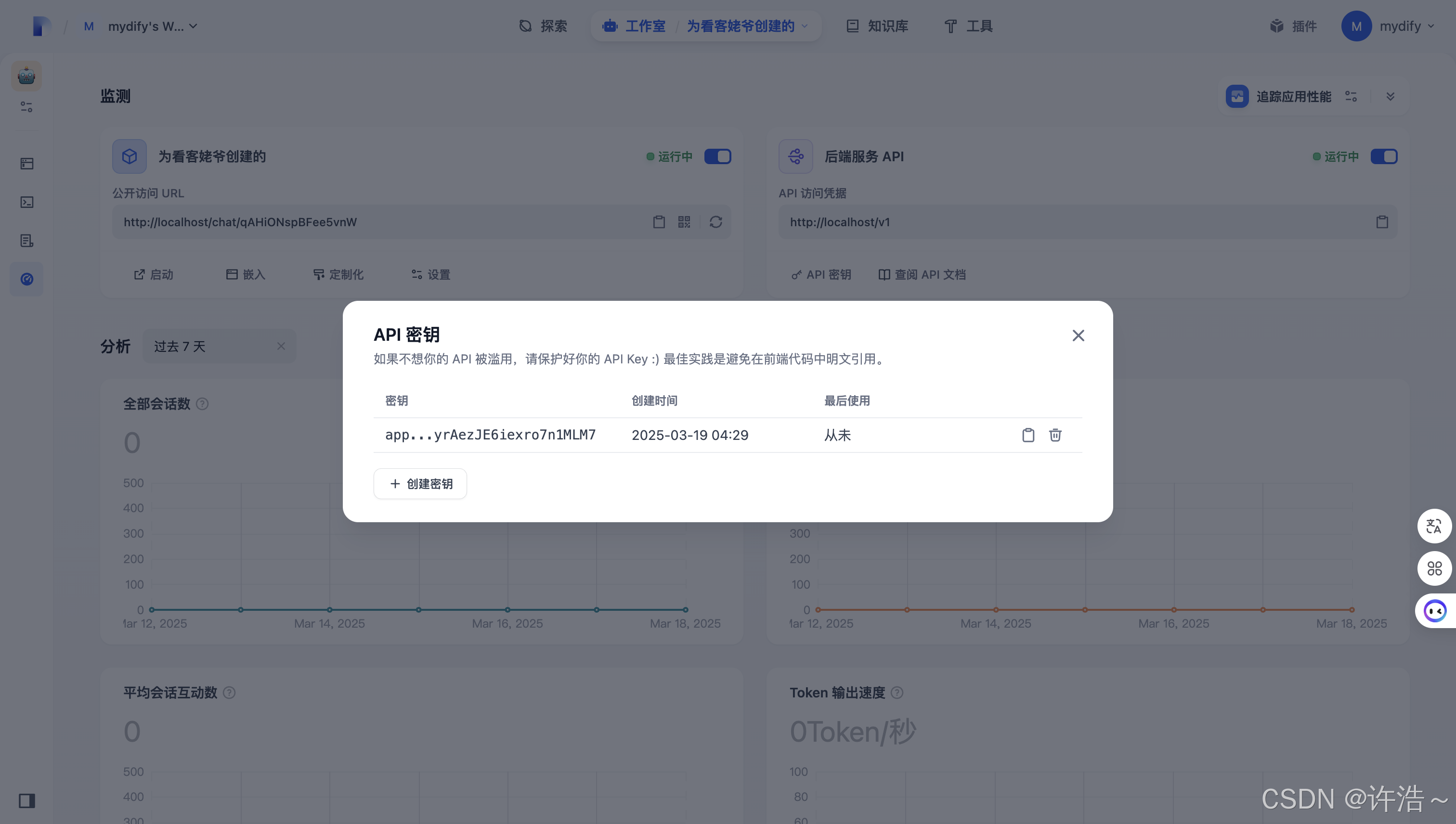Click the translate floating icon
This screenshot has height=824, width=1456.
(x=1434, y=527)
